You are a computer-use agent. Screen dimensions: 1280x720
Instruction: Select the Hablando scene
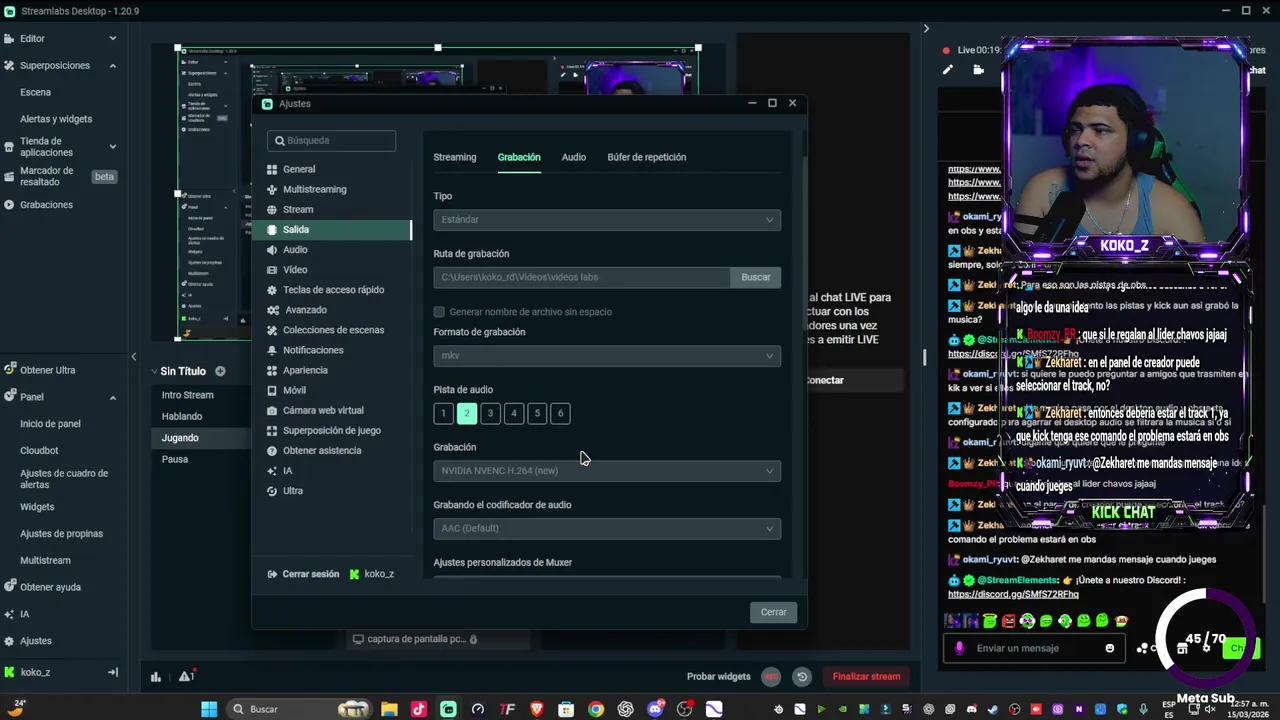[182, 416]
